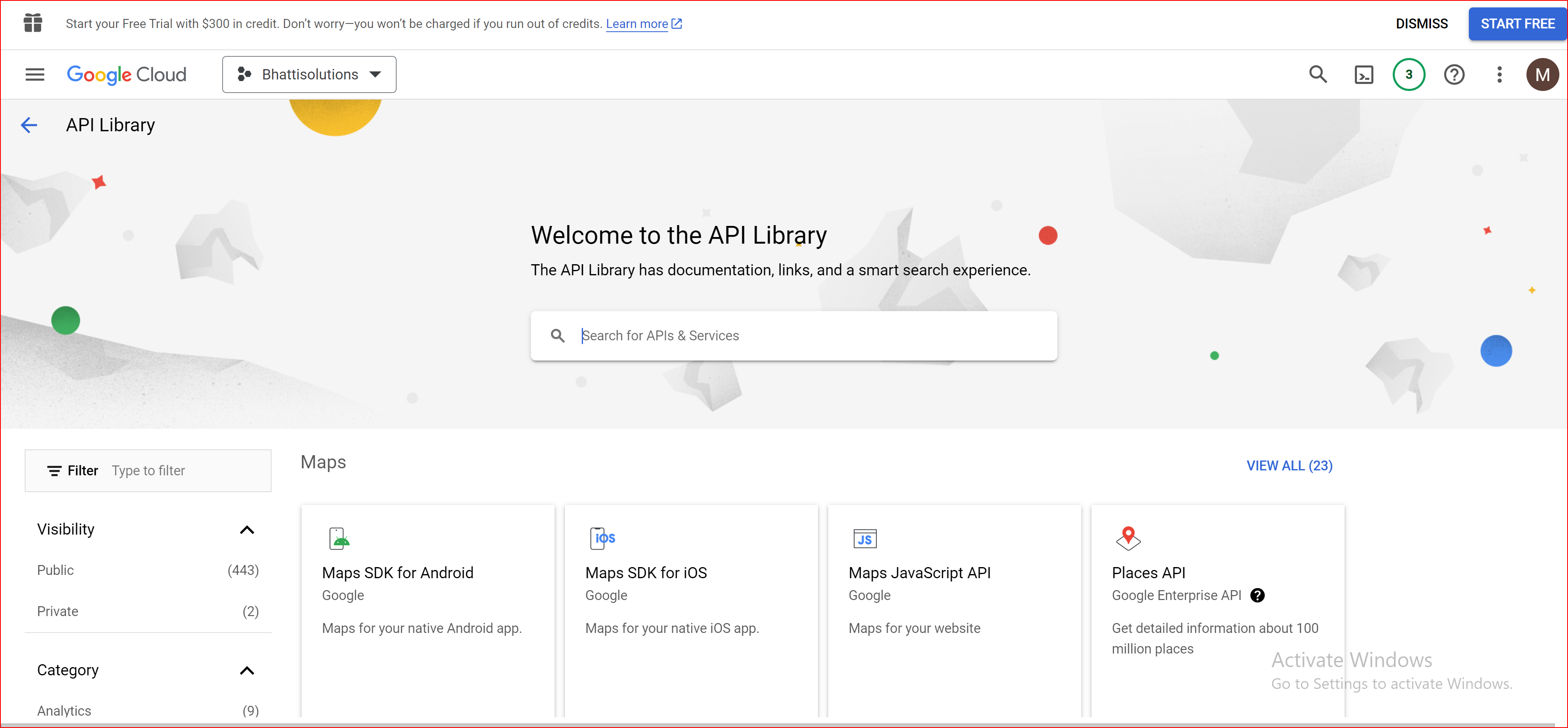Image resolution: width=1568 pixels, height=728 pixels.
Task: Click the map pin icon on Places API card
Action: tap(1129, 538)
